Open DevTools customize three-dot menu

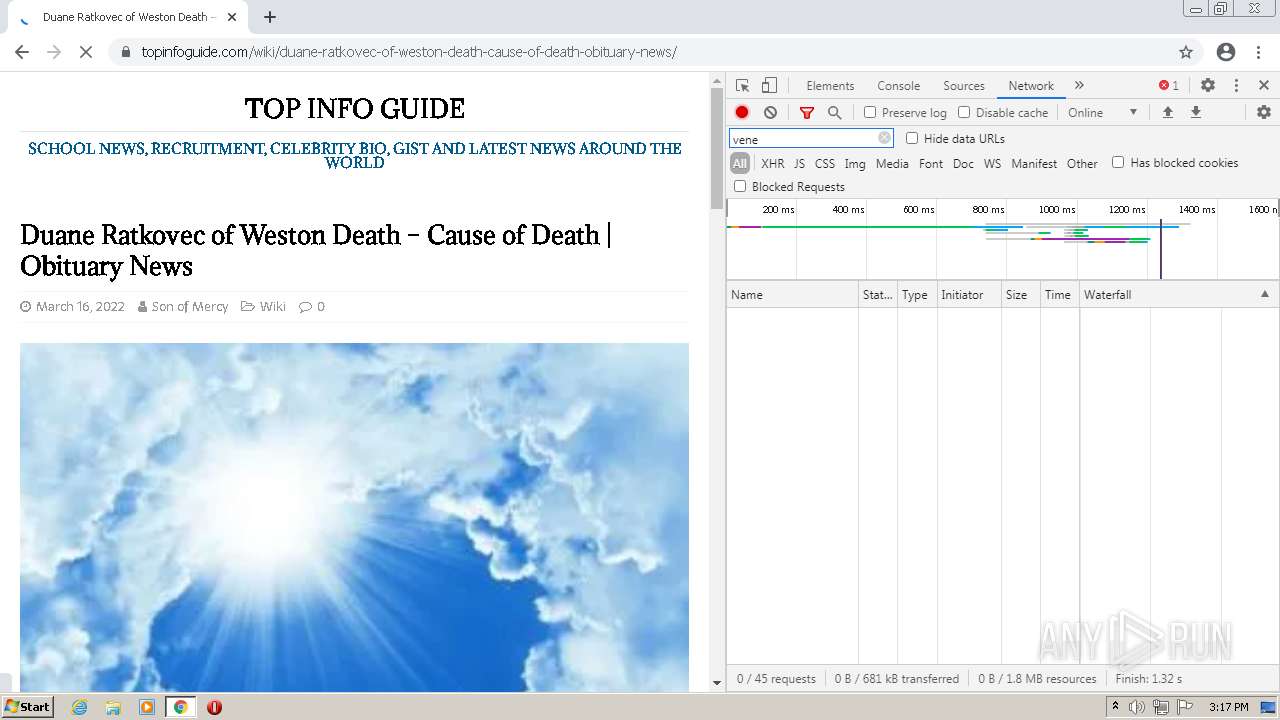pyautogui.click(x=1236, y=86)
